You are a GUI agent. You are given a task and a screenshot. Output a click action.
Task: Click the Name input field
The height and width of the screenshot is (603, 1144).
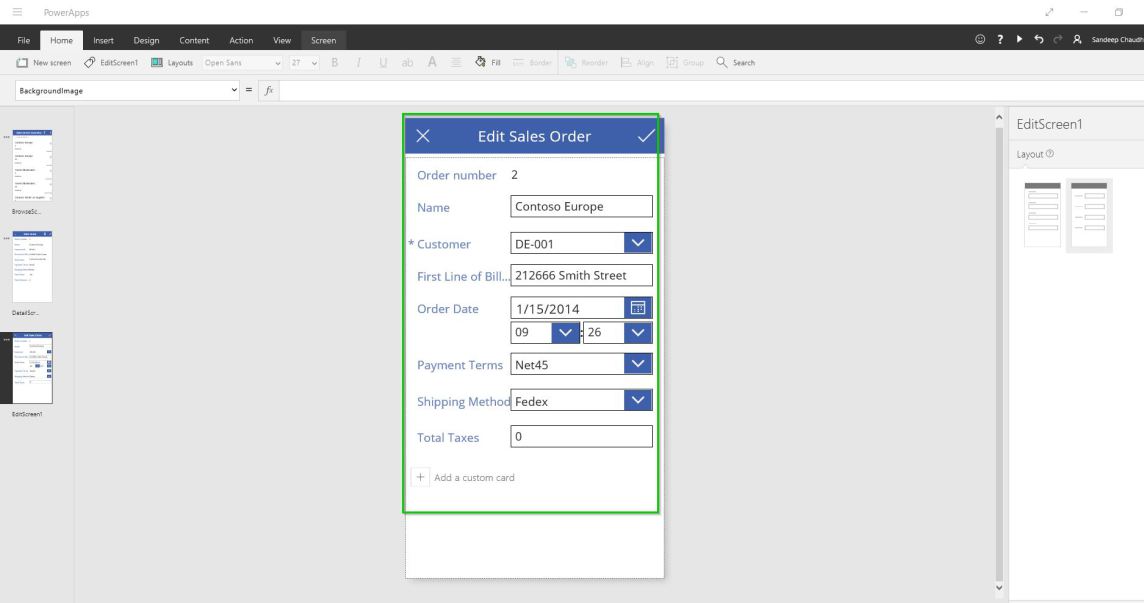581,207
